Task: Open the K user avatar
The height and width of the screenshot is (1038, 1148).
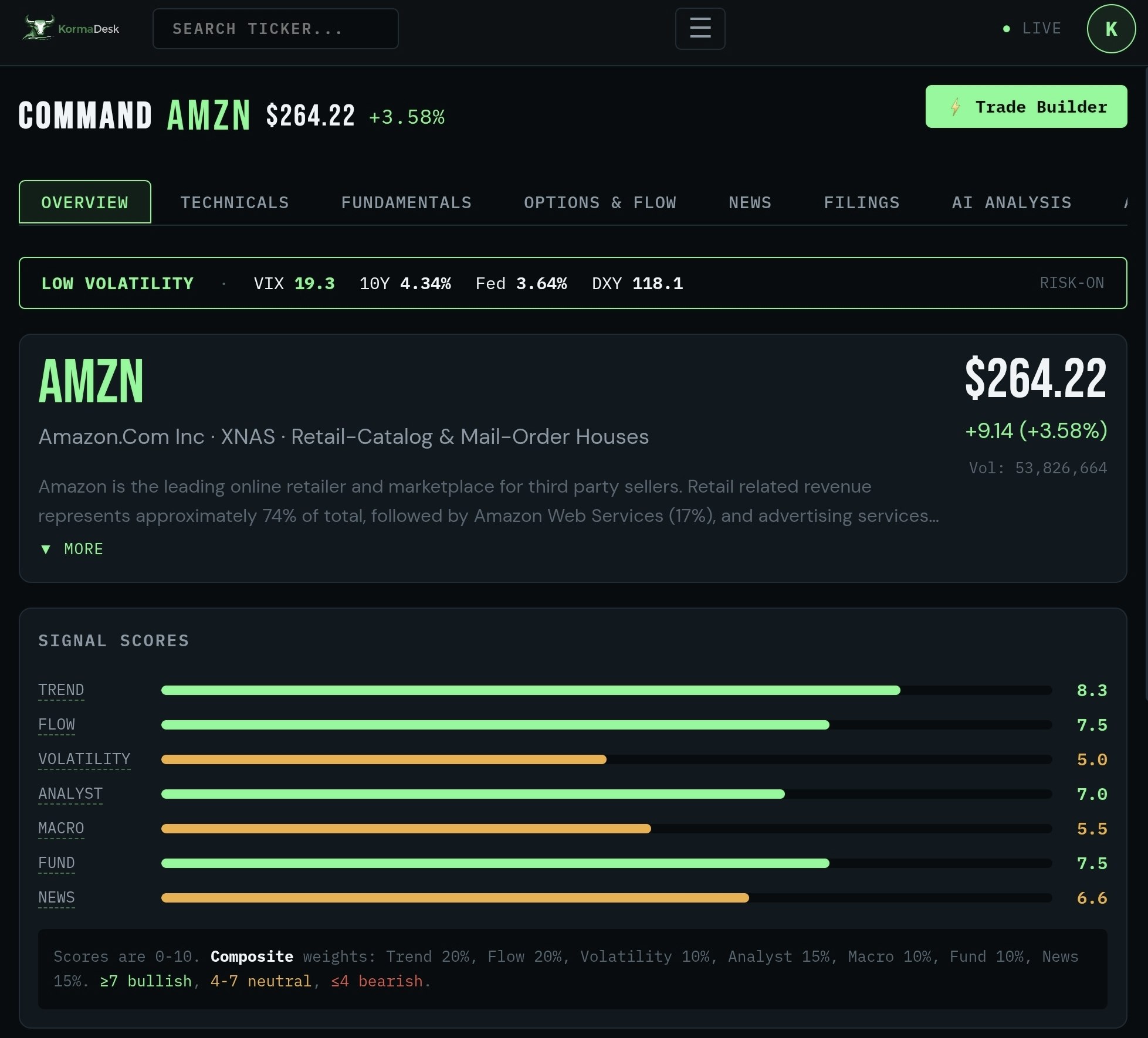Action: click(1111, 29)
